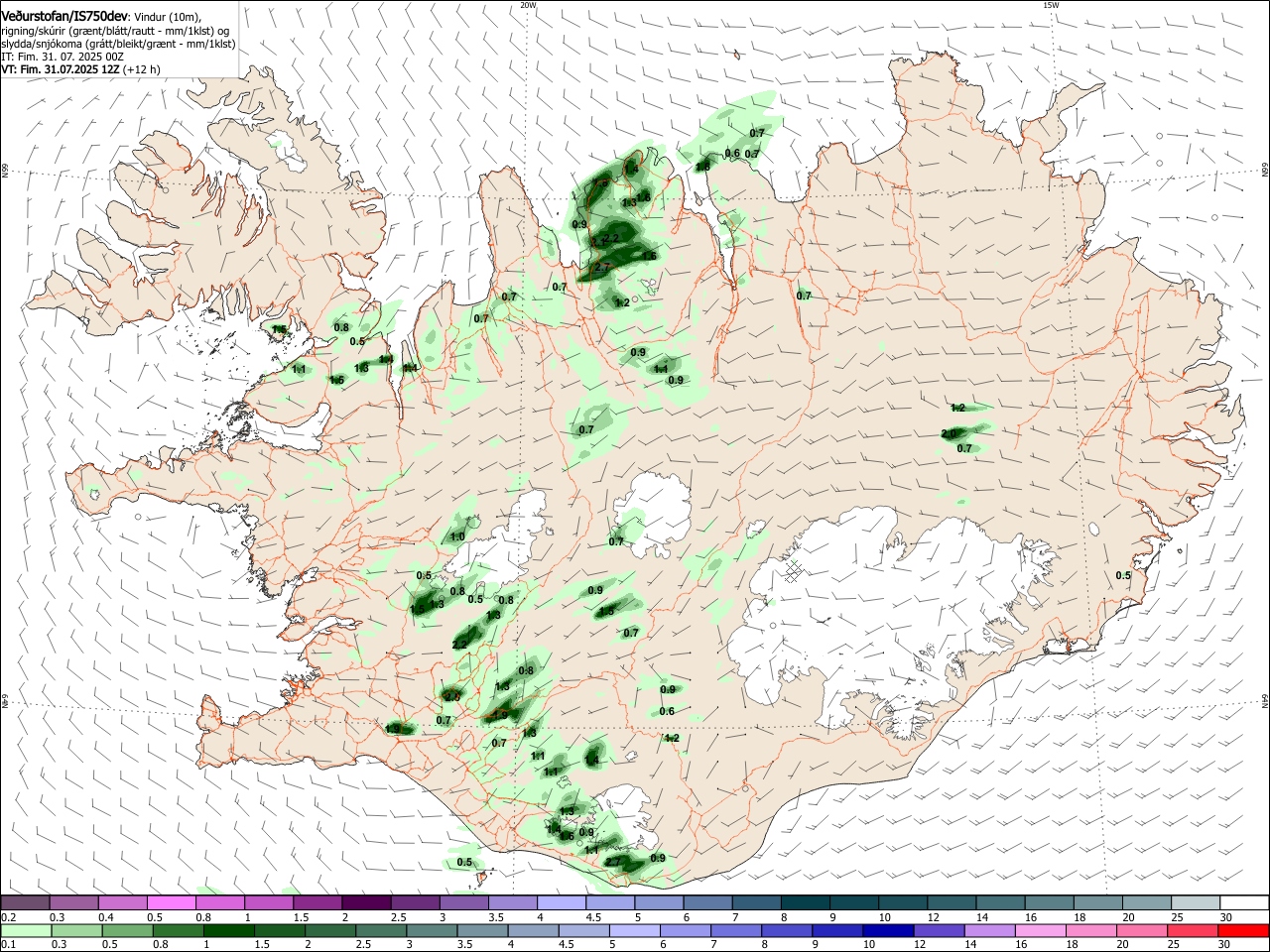Click the 0.2 legend label
Screen dimensions: 1270x952
[8, 917]
